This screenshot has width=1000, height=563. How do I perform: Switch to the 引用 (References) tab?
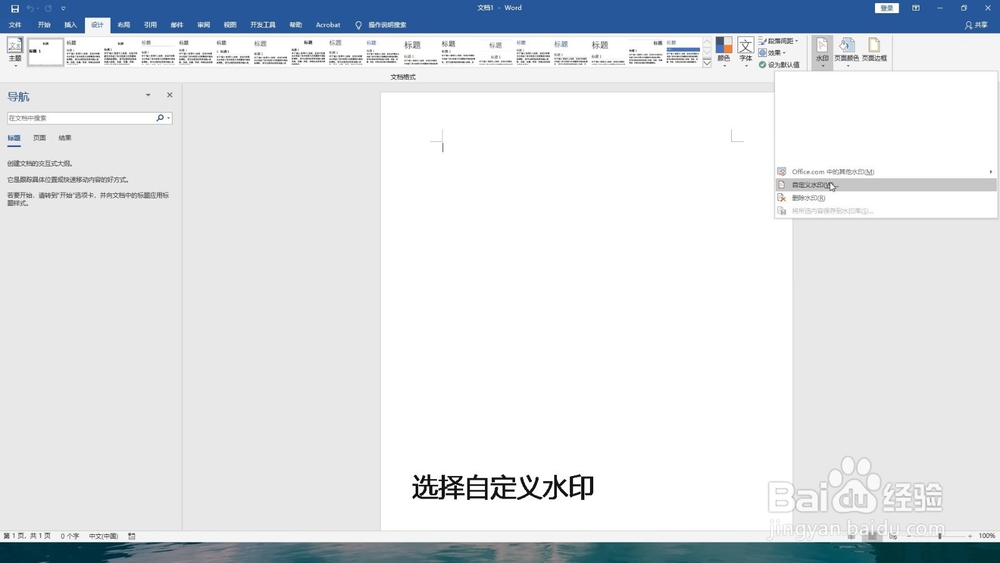tap(151, 25)
